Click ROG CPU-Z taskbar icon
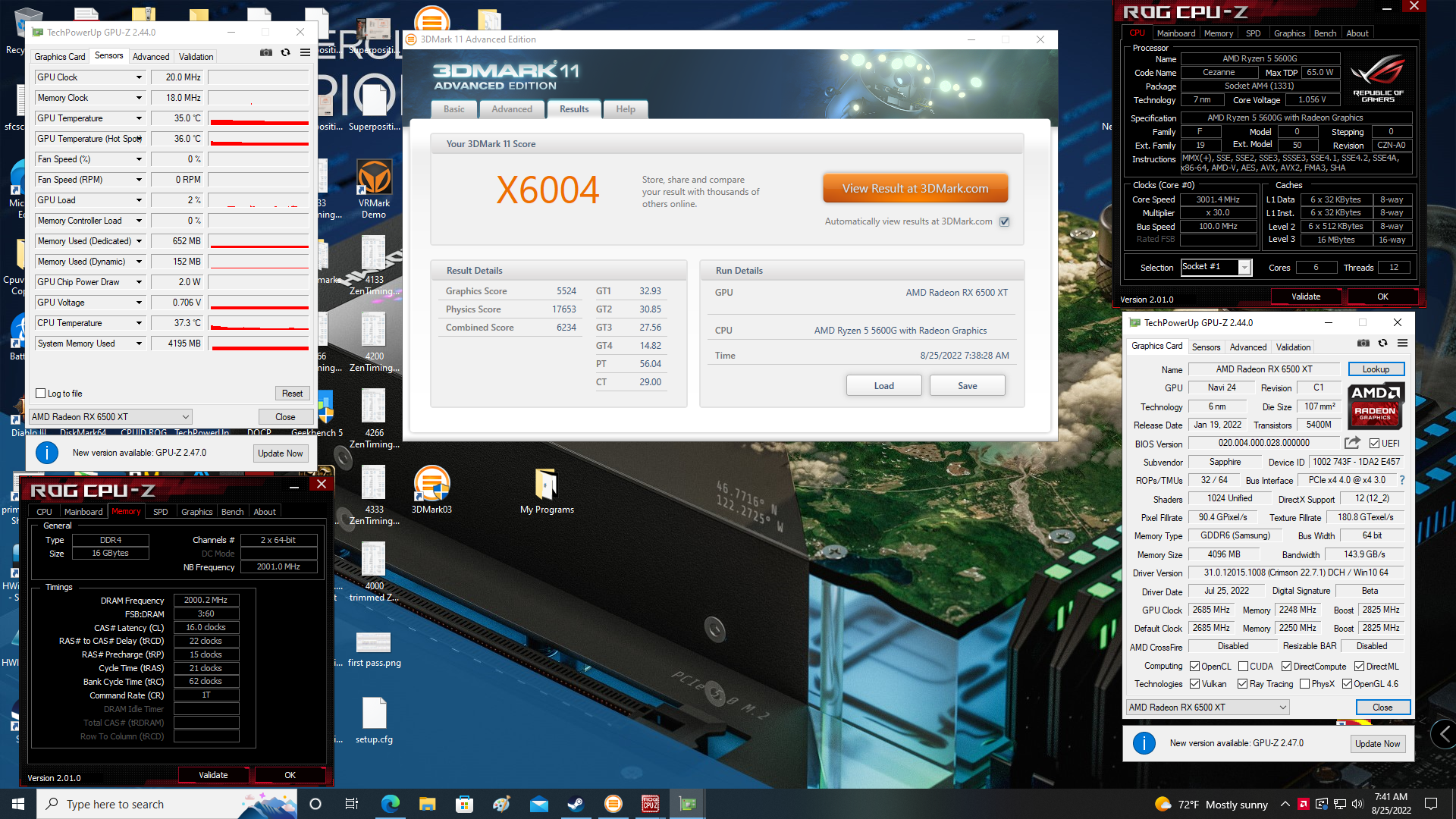Viewport: 1456px width, 819px height. [x=650, y=804]
